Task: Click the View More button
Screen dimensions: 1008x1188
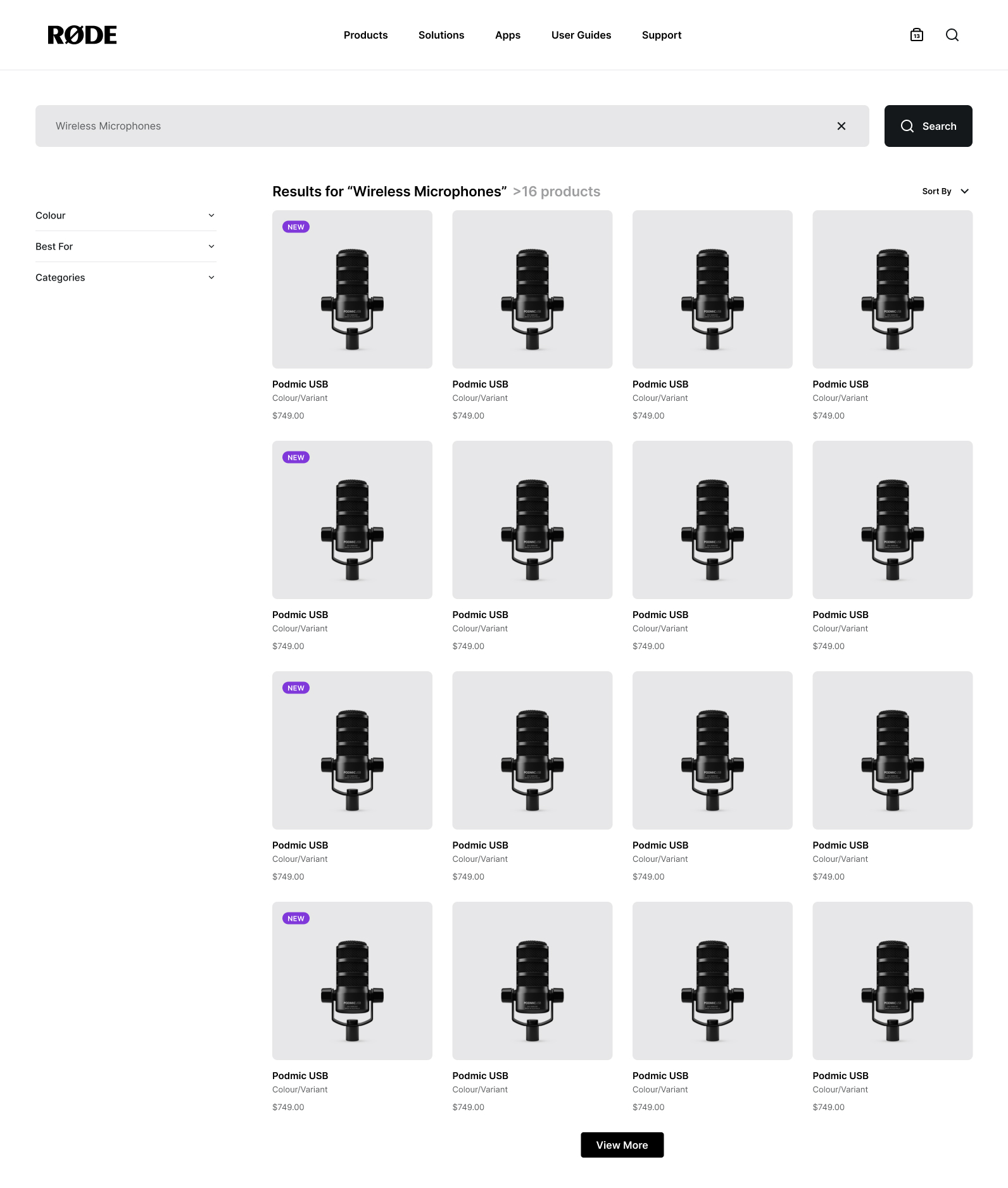Action: coord(622,1145)
